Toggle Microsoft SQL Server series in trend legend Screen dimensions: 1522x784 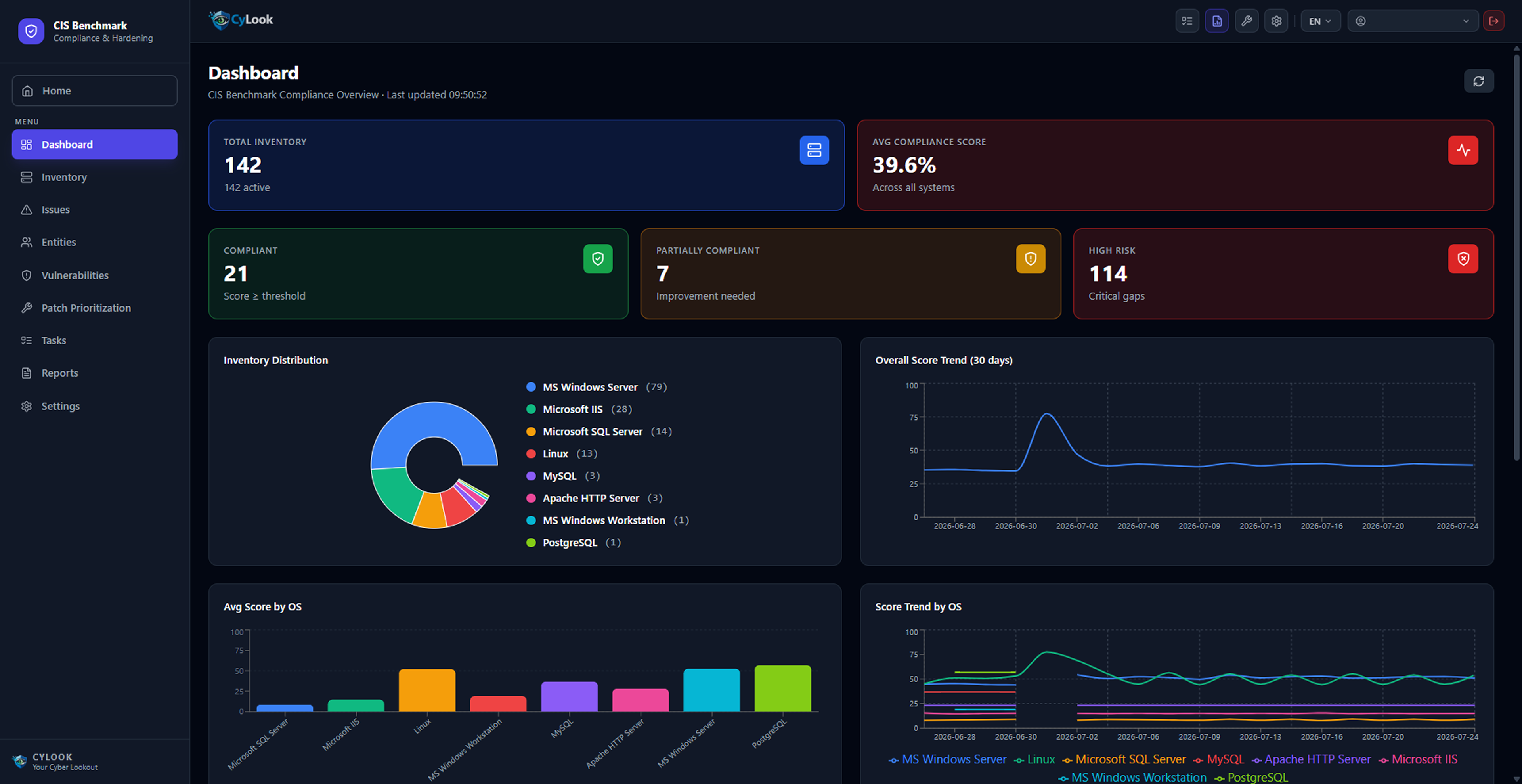pyautogui.click(x=1124, y=760)
